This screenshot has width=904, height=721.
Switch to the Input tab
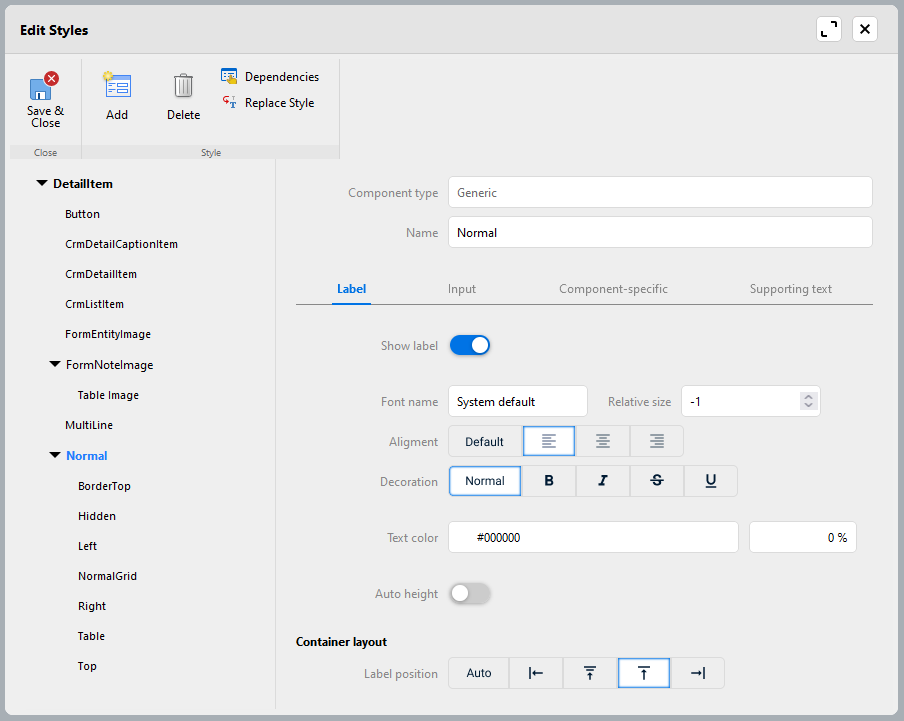click(462, 289)
